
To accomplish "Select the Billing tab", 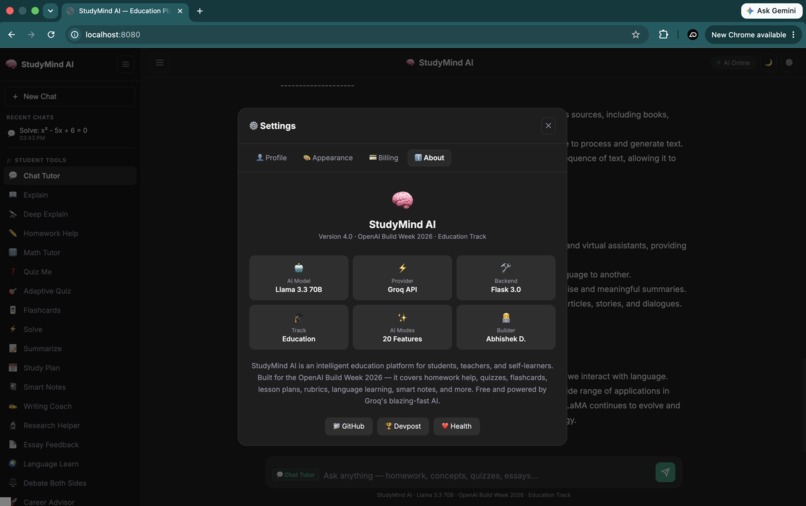I will click(383, 158).
